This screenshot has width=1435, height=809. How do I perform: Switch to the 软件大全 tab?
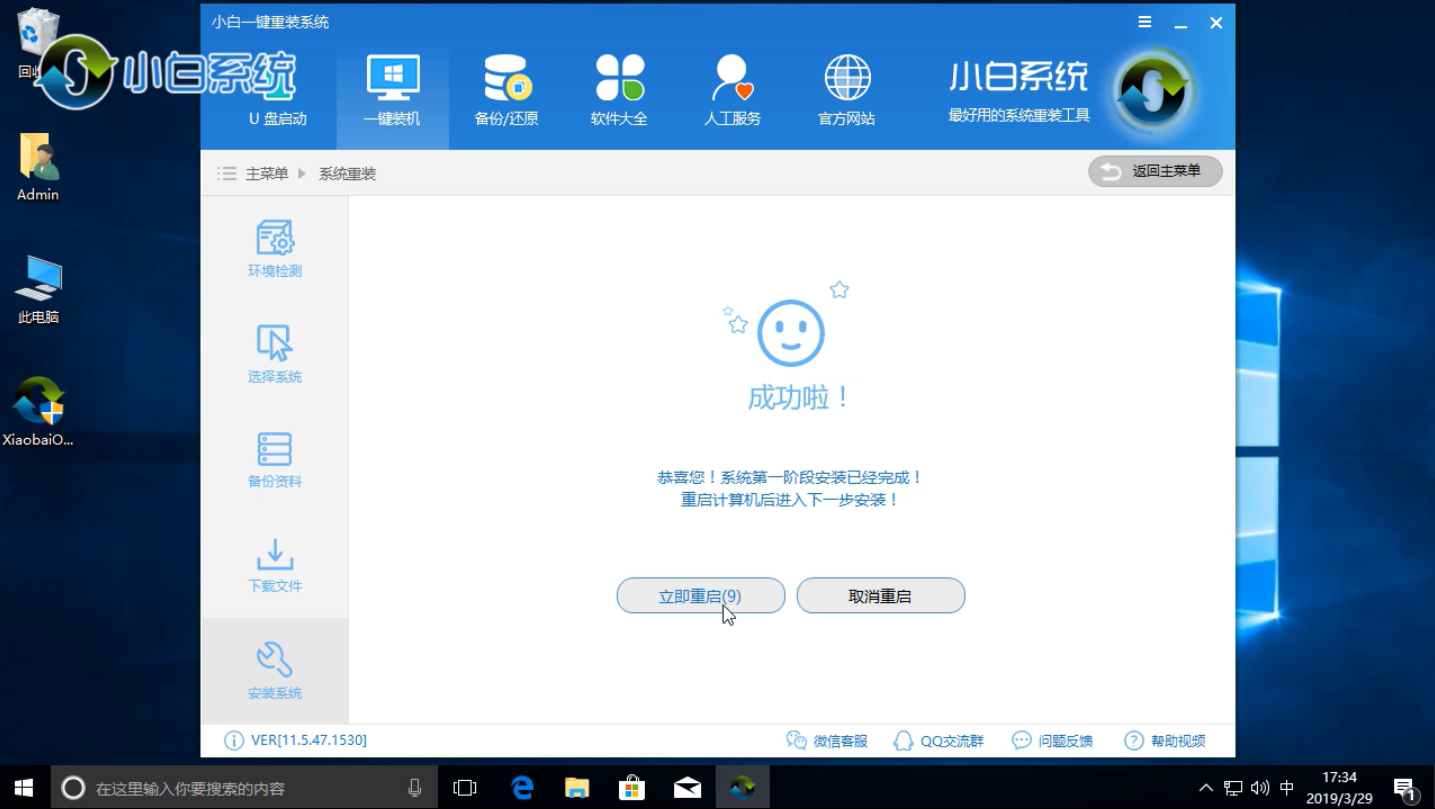point(619,92)
